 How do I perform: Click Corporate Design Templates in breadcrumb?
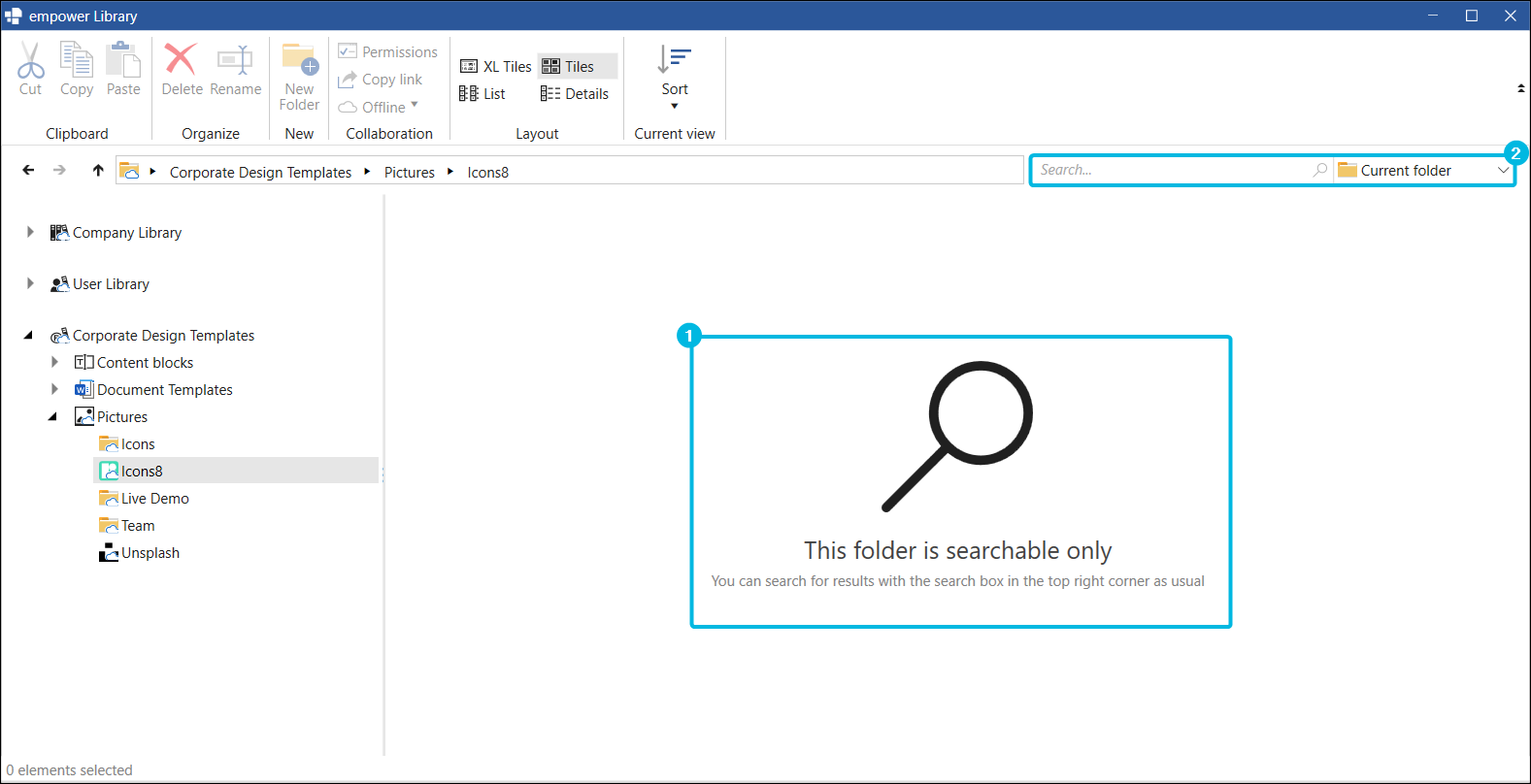coord(260,172)
